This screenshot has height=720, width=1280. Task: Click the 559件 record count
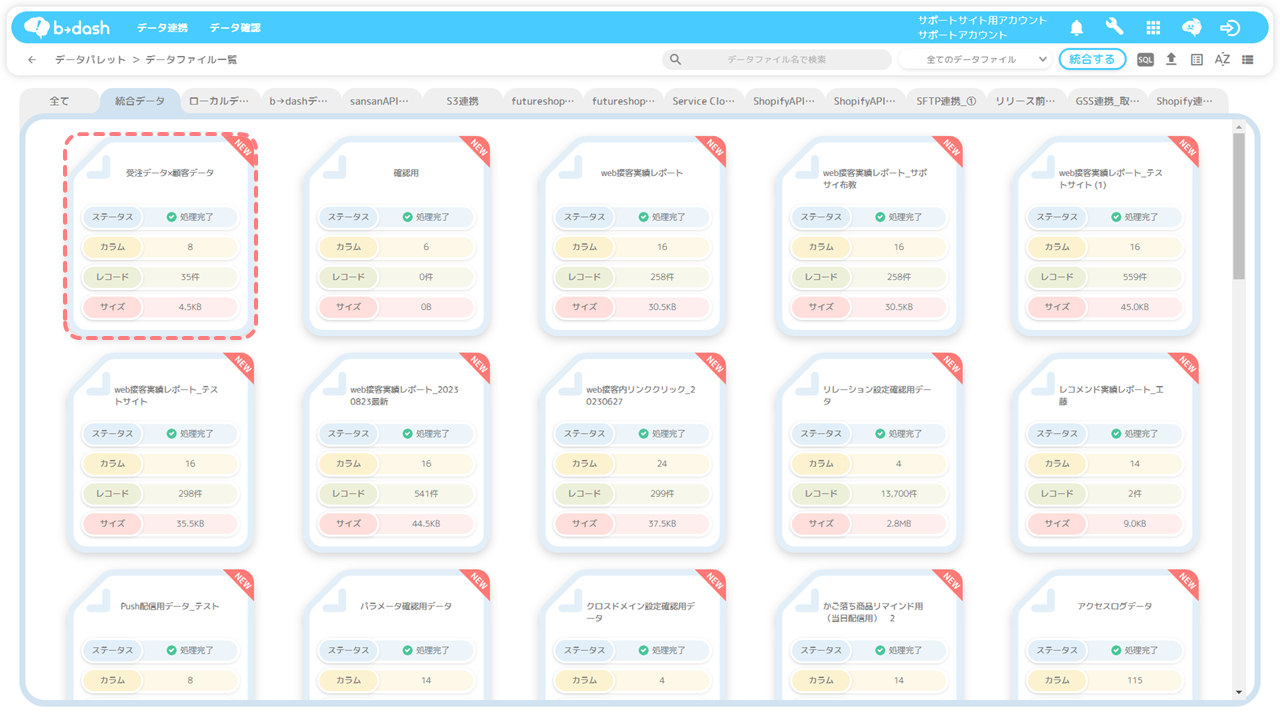(1134, 277)
